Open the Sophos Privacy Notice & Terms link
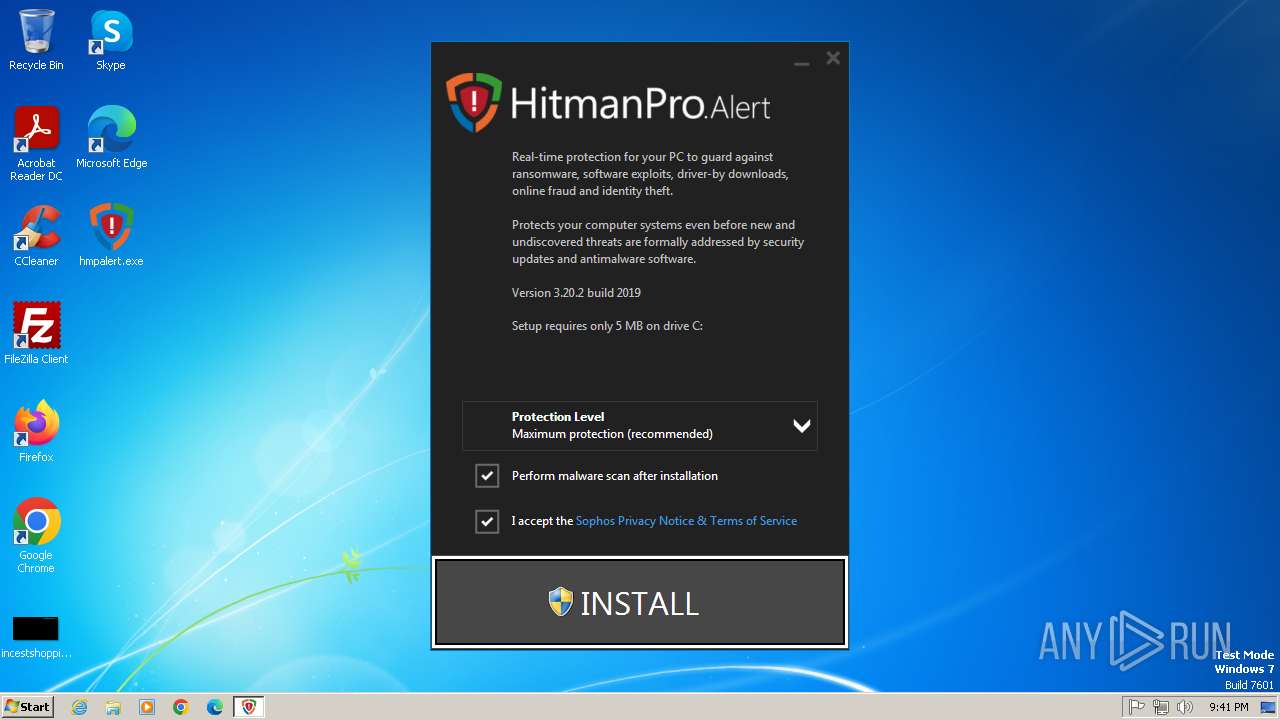1280x720 pixels. coord(686,521)
